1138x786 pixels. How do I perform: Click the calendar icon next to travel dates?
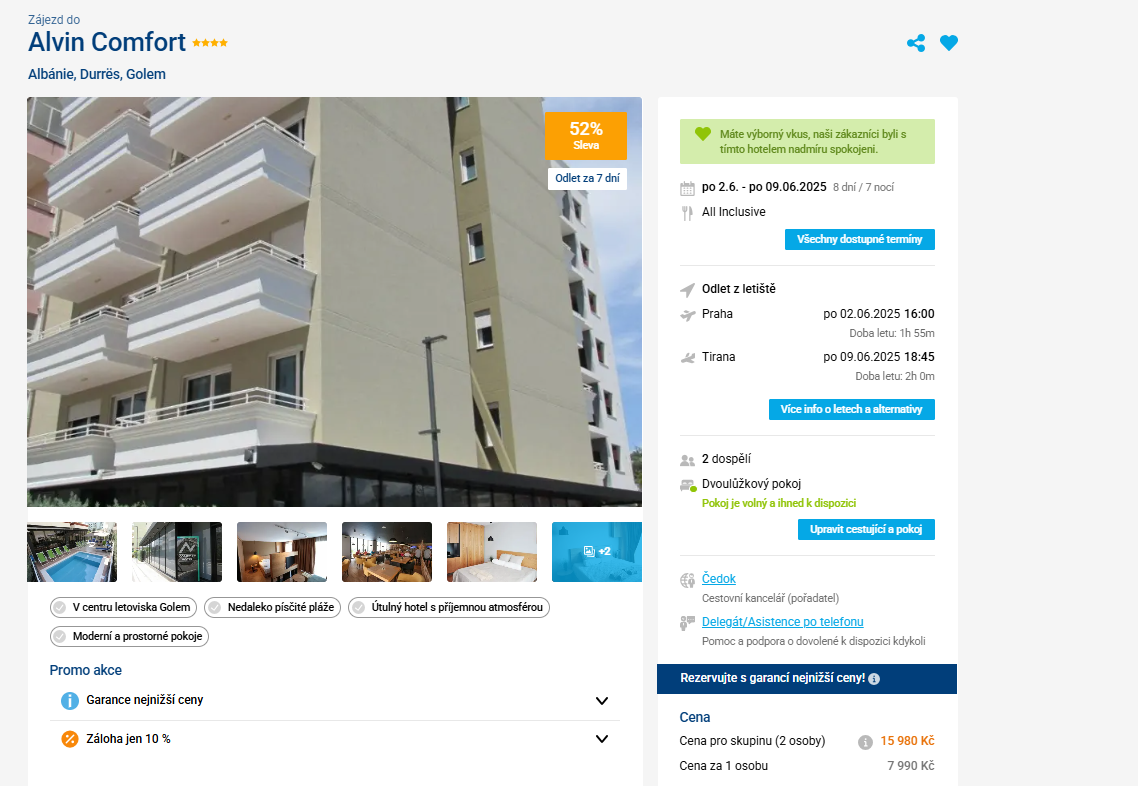pyautogui.click(x=687, y=189)
